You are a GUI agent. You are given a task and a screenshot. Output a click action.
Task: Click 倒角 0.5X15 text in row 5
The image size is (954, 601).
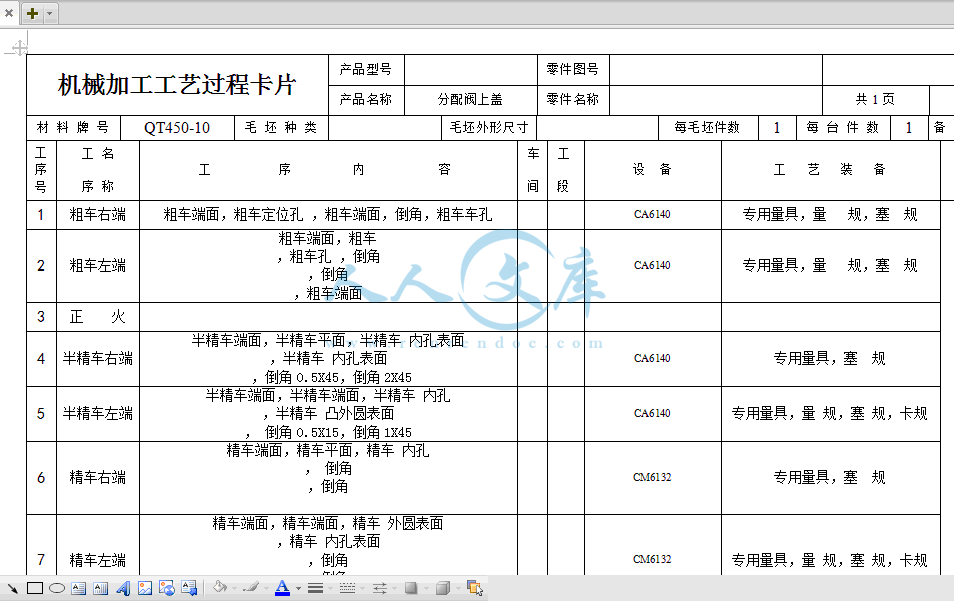pyautogui.click(x=302, y=433)
